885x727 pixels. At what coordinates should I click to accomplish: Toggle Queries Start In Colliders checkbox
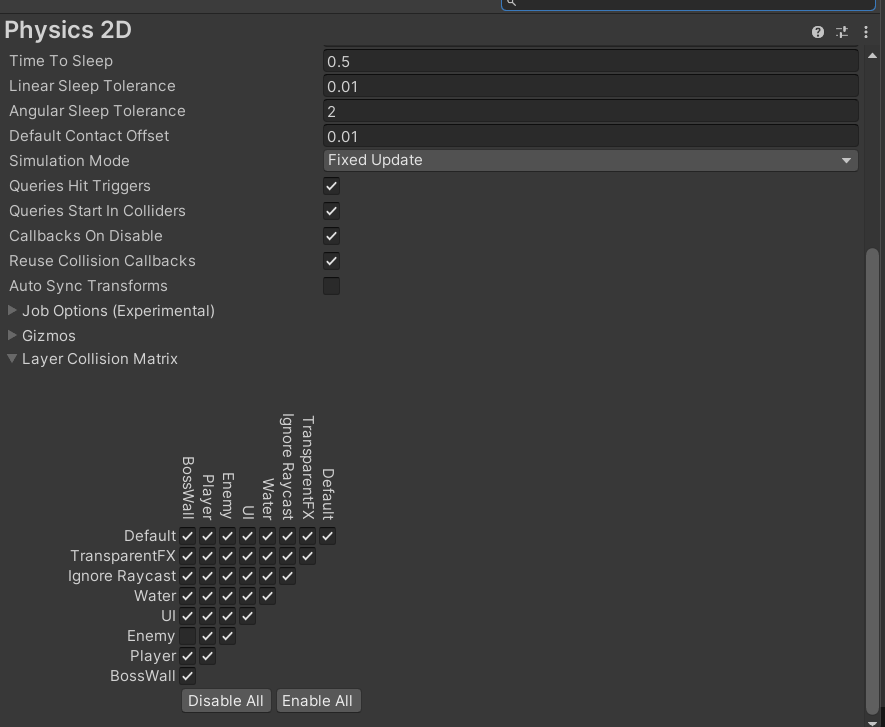331,211
